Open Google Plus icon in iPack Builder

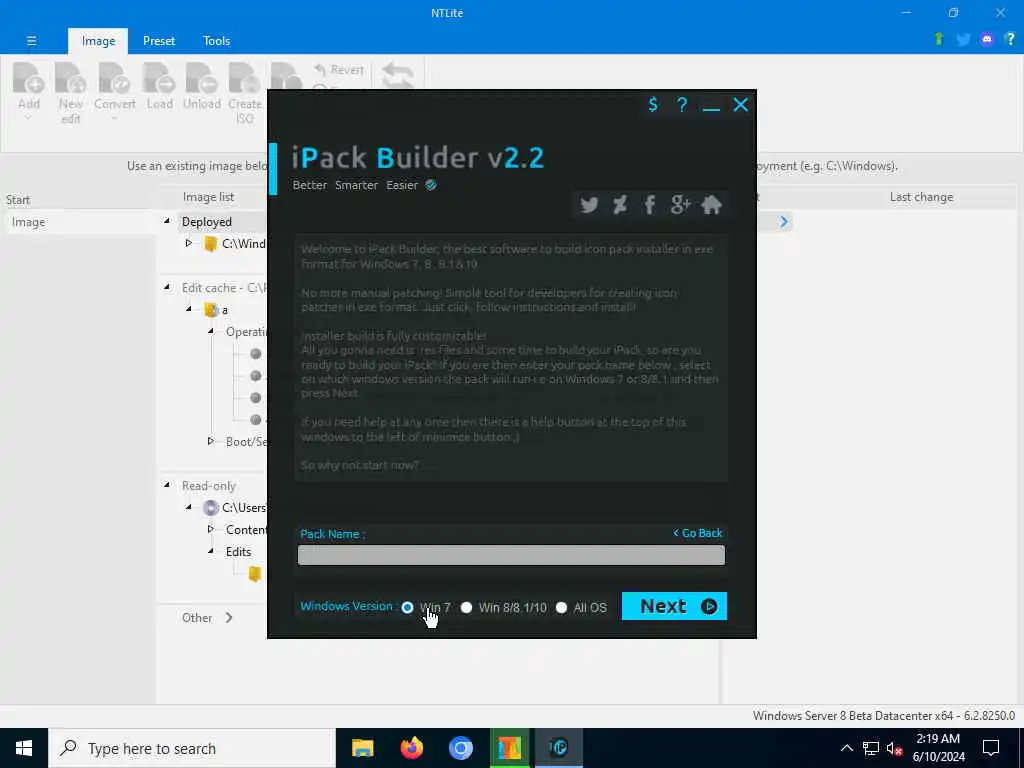point(680,205)
